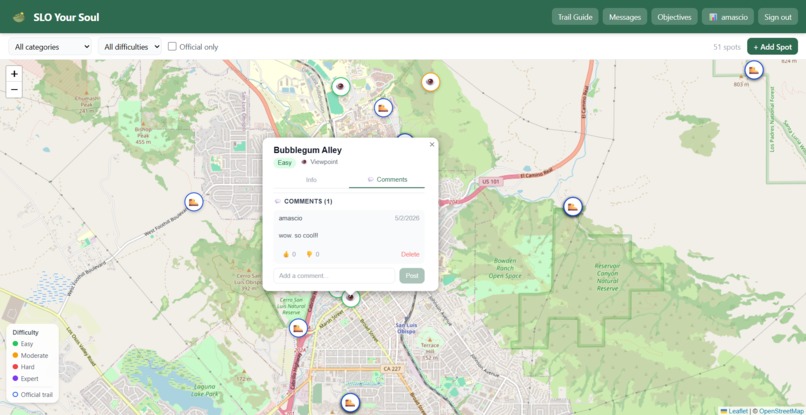The image size is (806, 415).
Task: Click the '51 spots' counter text
Action: pyautogui.click(x=727, y=47)
